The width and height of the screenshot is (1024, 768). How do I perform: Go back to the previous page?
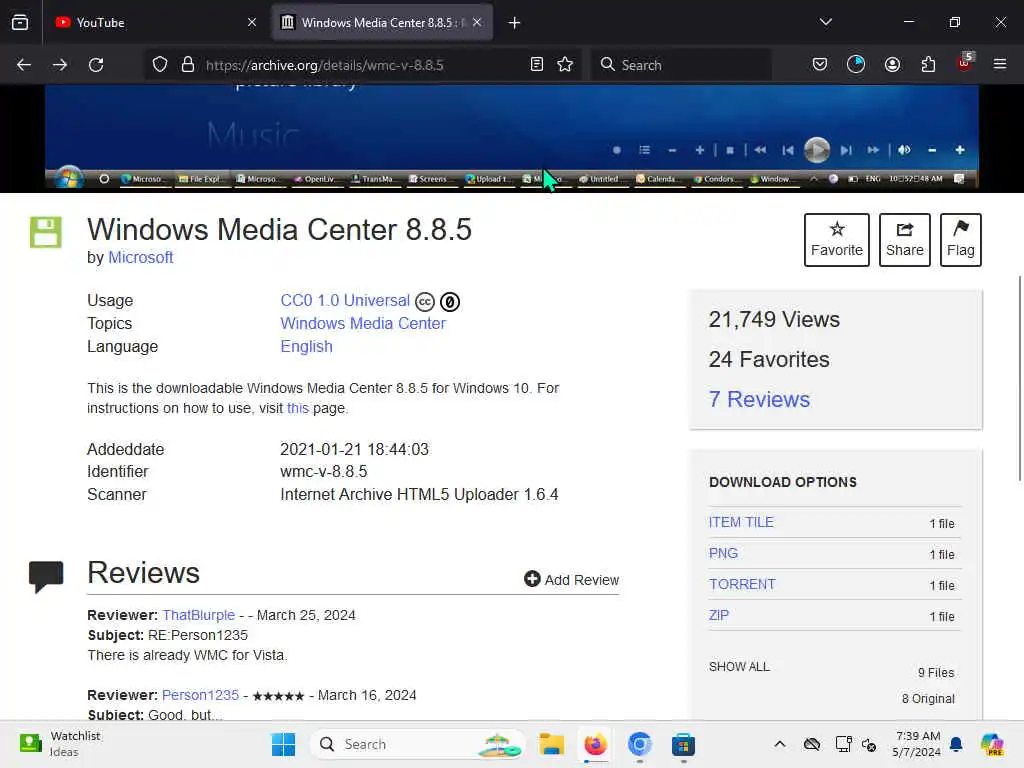click(x=24, y=65)
